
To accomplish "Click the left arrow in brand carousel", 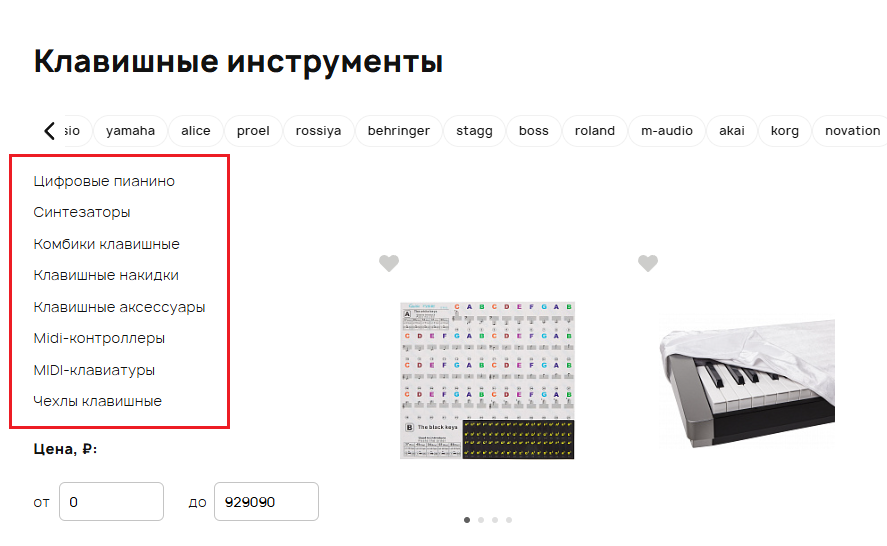I will point(50,131).
